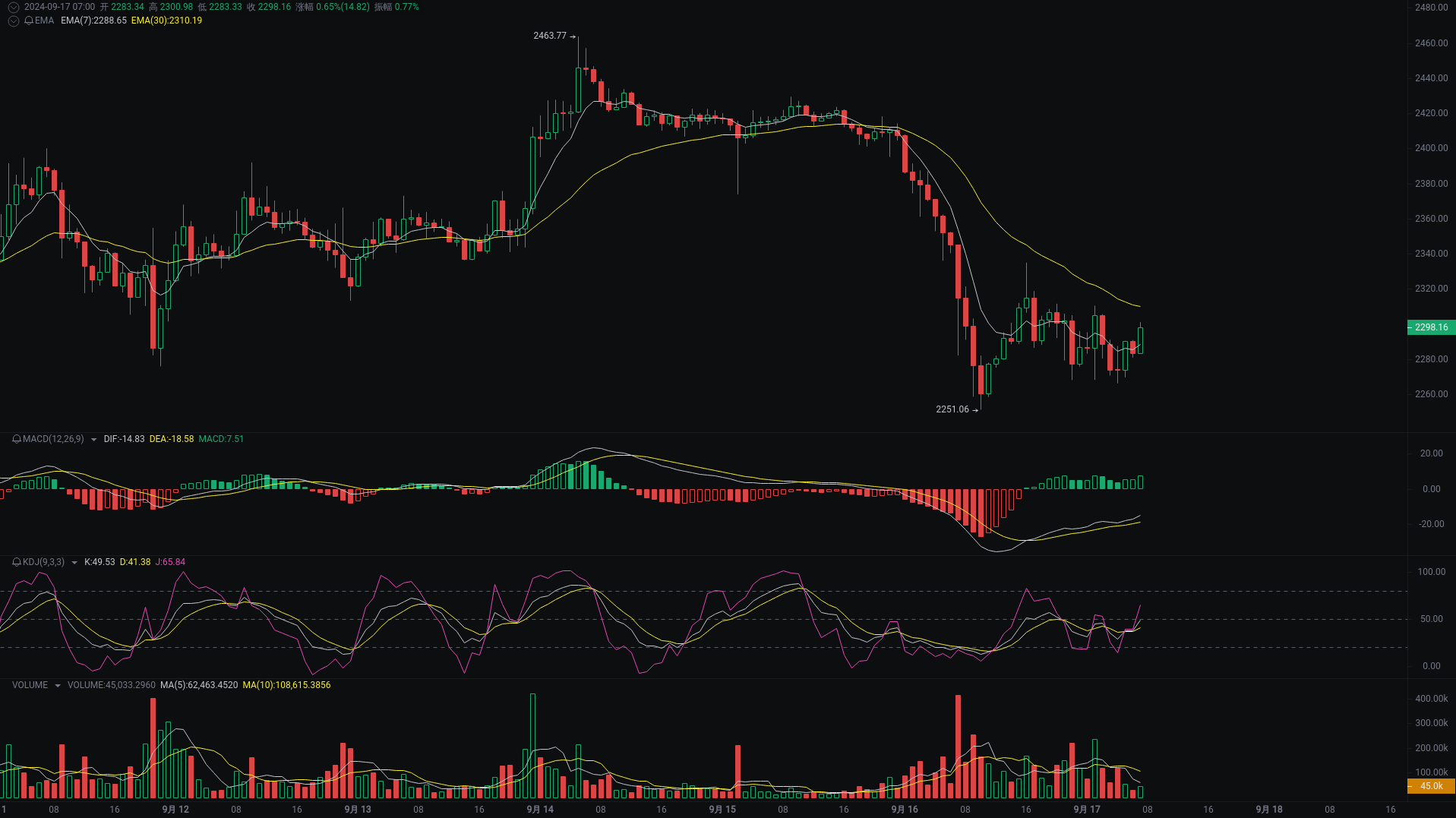Select the 9月17 label on the time axis
Image resolution: width=1456 pixels, height=818 pixels.
click(1086, 809)
